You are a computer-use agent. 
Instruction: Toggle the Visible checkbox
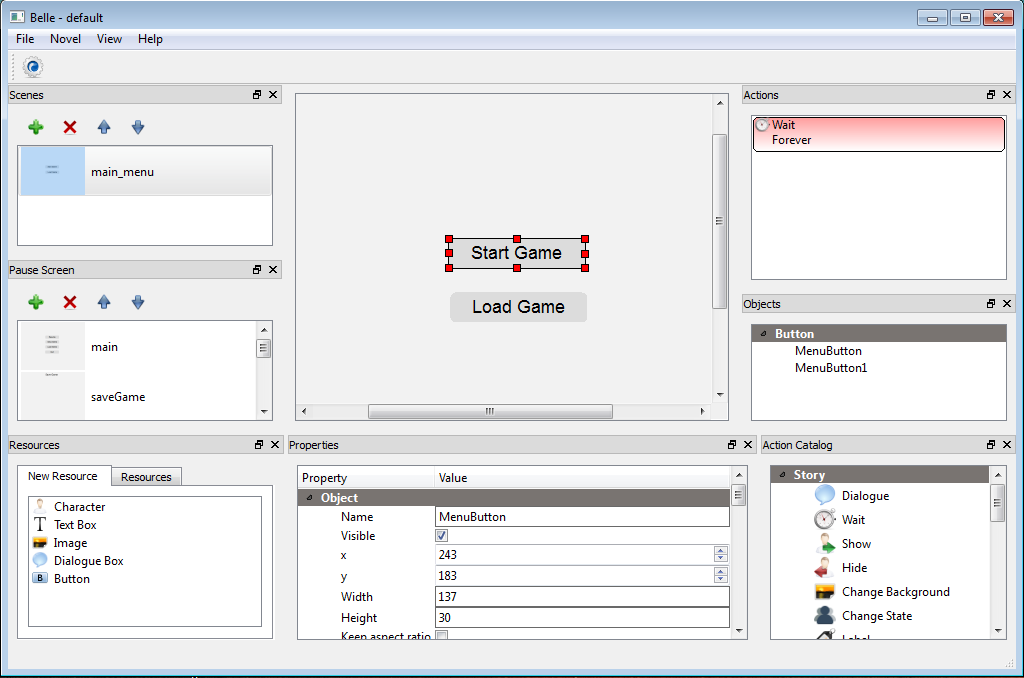point(442,536)
